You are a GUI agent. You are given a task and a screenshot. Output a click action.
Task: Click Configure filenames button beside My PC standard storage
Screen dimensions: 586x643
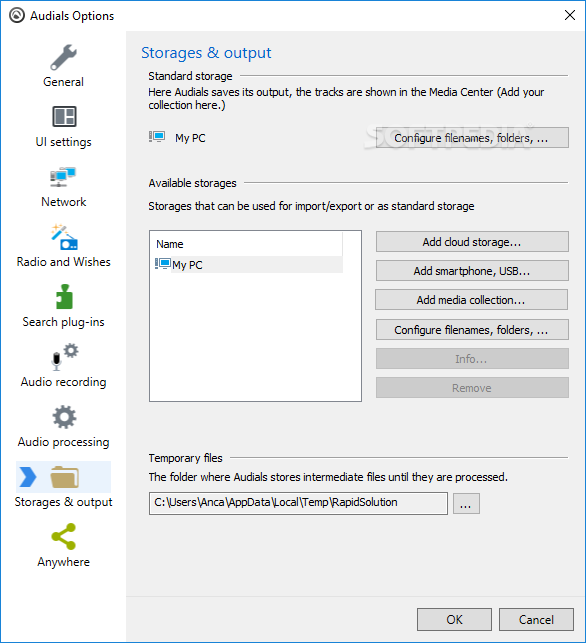[x=472, y=138]
